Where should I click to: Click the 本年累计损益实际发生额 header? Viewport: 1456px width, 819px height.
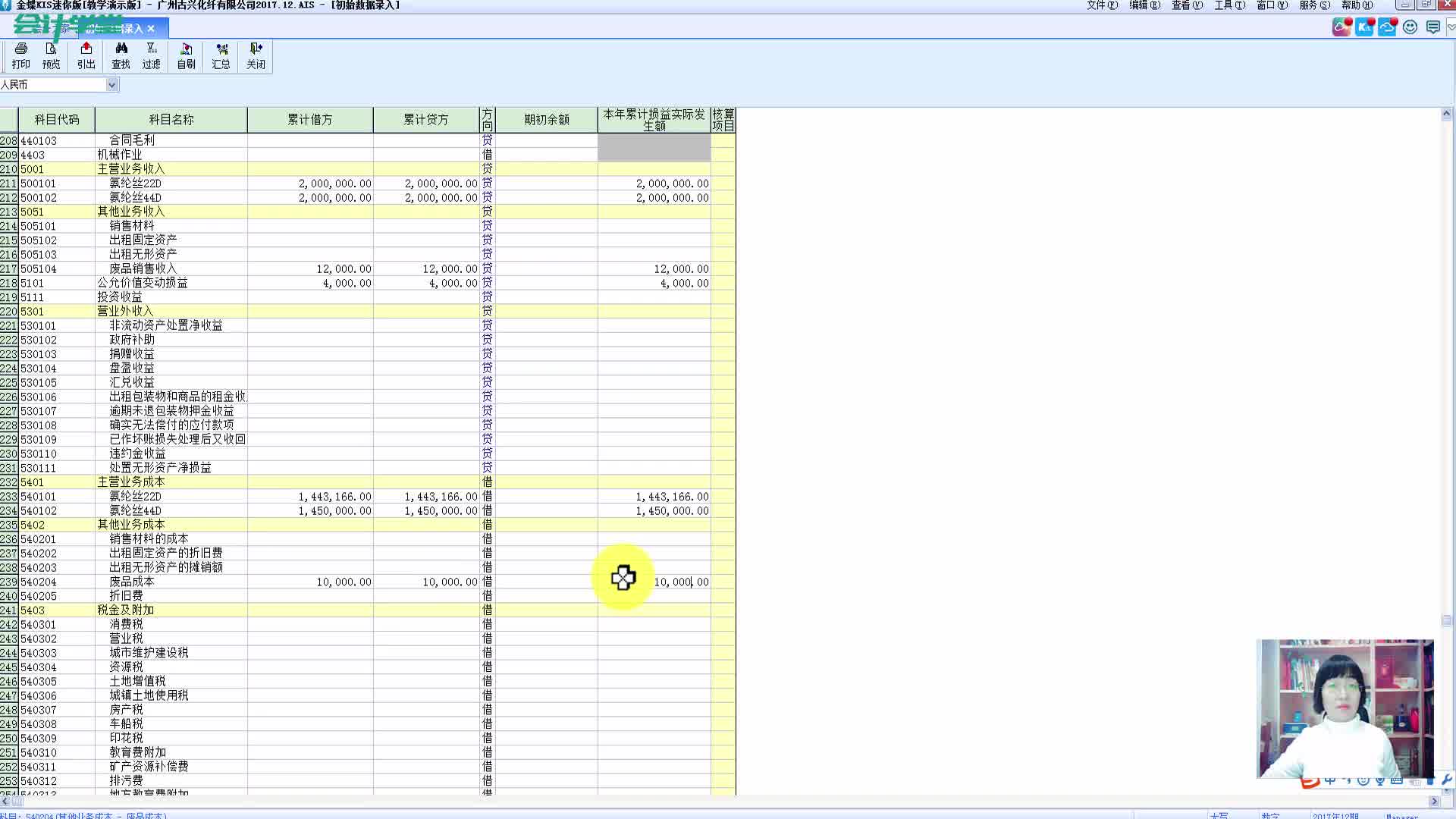click(x=654, y=120)
